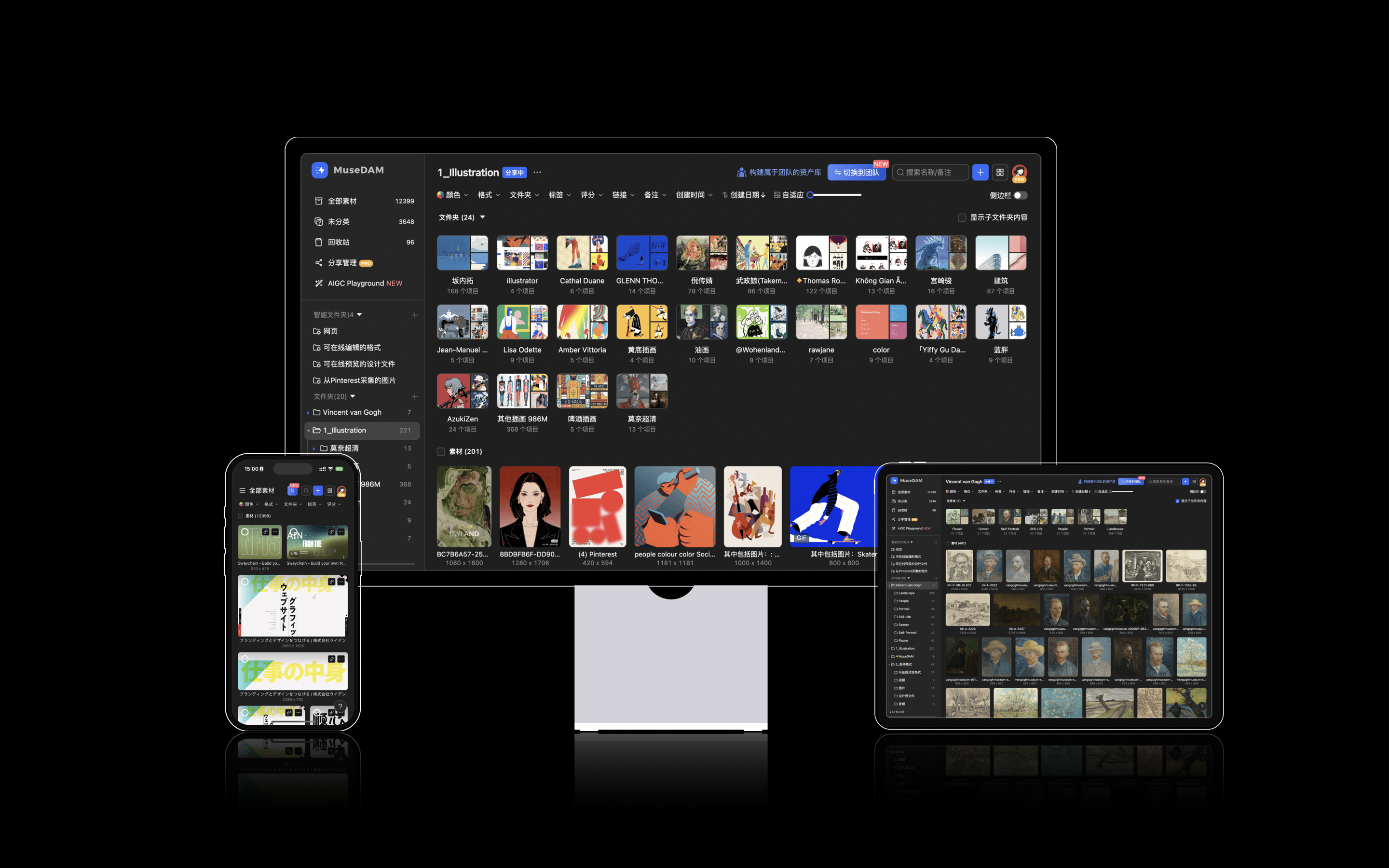Click the thumbnail size slider on the tablet
This screenshot has height=868, width=1389.
point(1121,491)
